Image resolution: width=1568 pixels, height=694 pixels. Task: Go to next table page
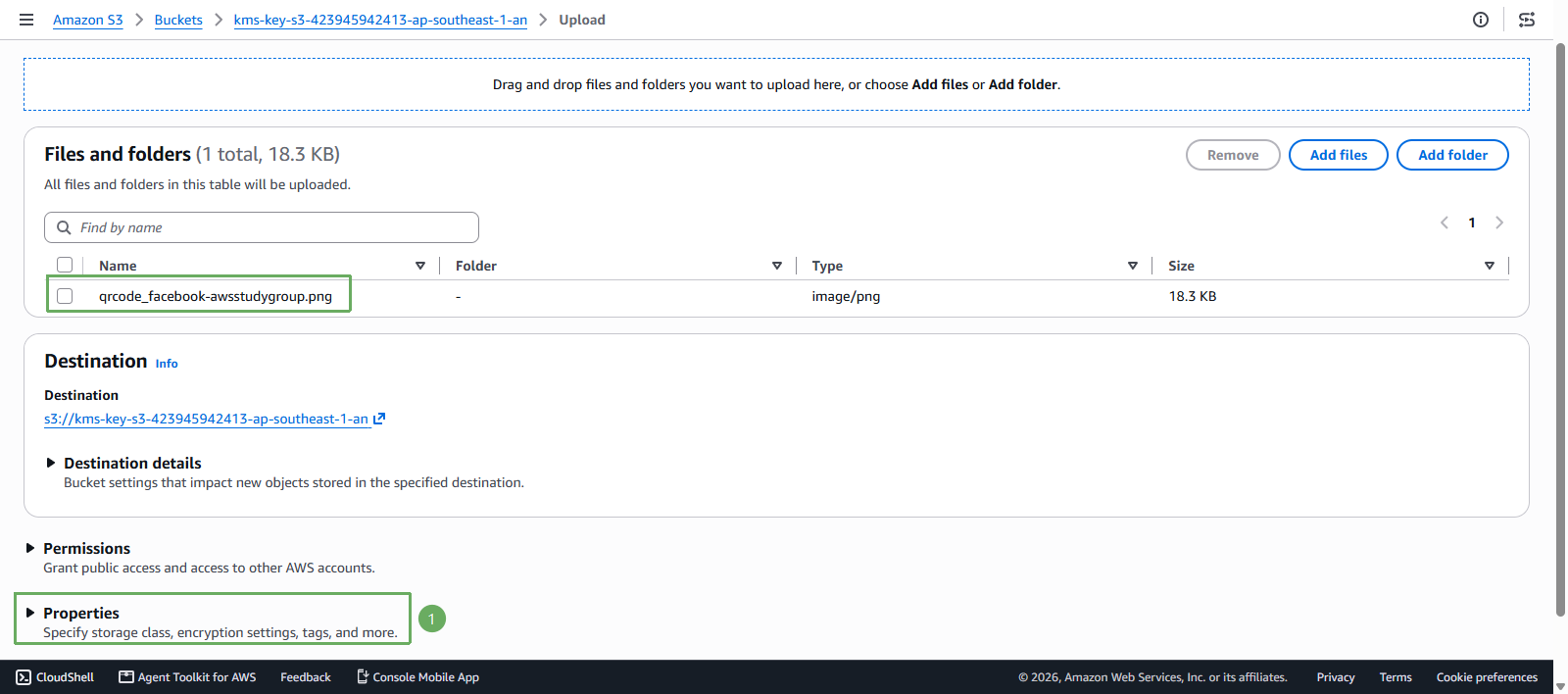tap(1499, 223)
